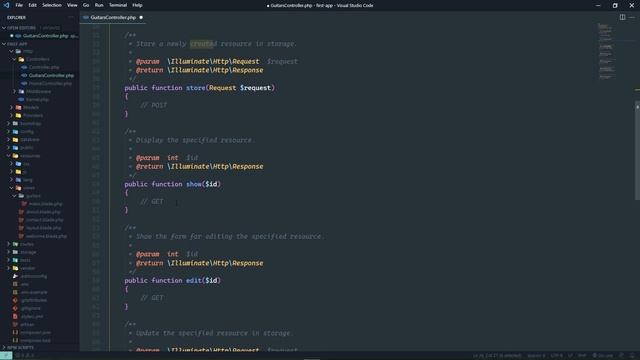The image size is (640, 360).
Task: Collapse the resources folder chevron
Action: coord(9,156)
